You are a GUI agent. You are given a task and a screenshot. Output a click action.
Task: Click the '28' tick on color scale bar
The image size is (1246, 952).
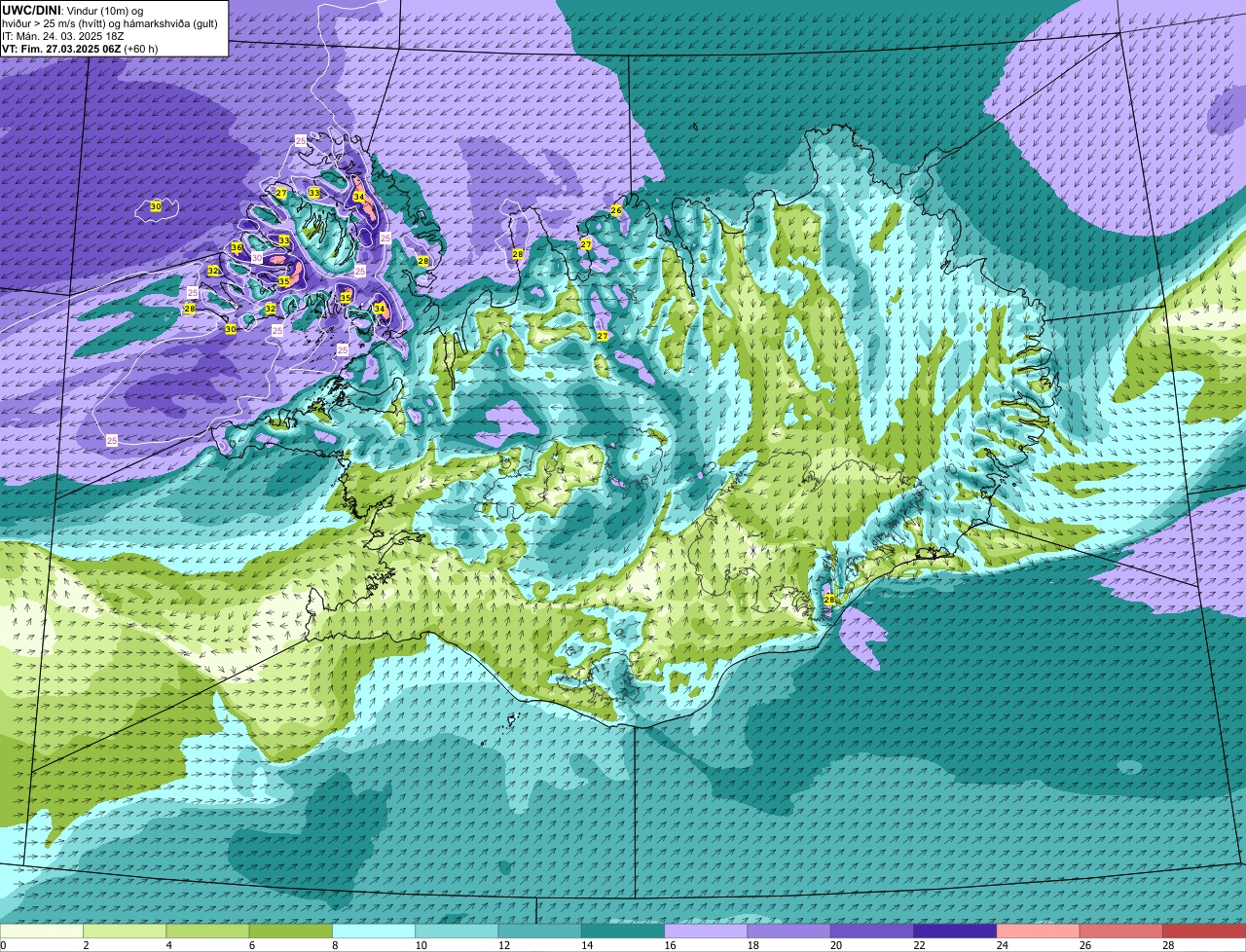click(1167, 945)
